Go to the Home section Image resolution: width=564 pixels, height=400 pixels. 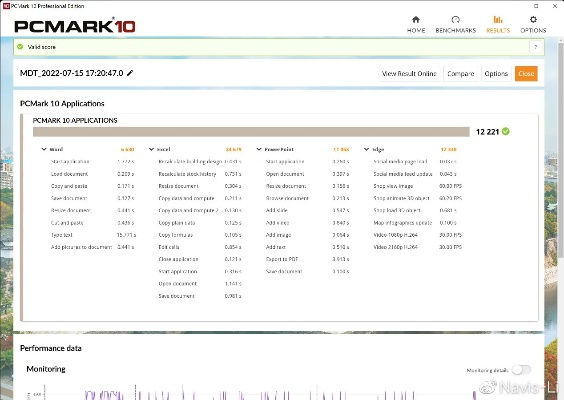416,24
